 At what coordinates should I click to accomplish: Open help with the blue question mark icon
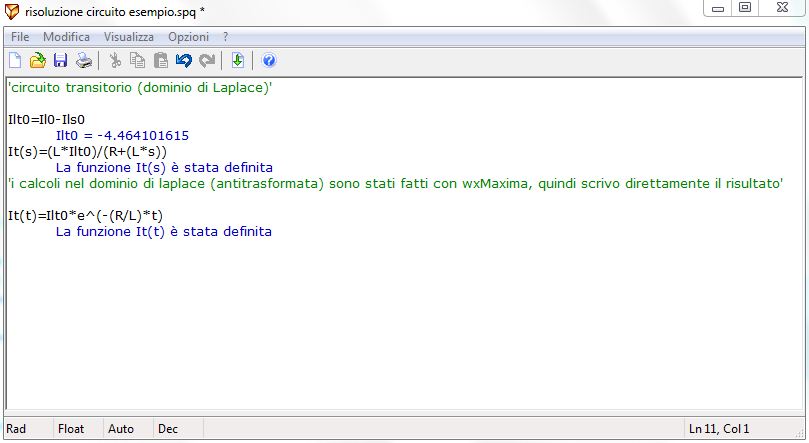click(268, 60)
